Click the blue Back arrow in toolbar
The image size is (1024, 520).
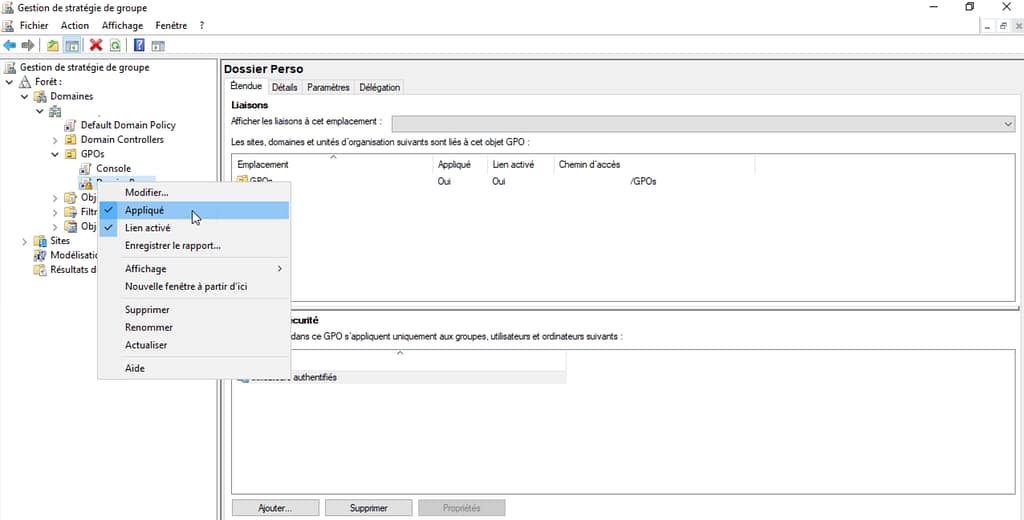pyautogui.click(x=10, y=45)
